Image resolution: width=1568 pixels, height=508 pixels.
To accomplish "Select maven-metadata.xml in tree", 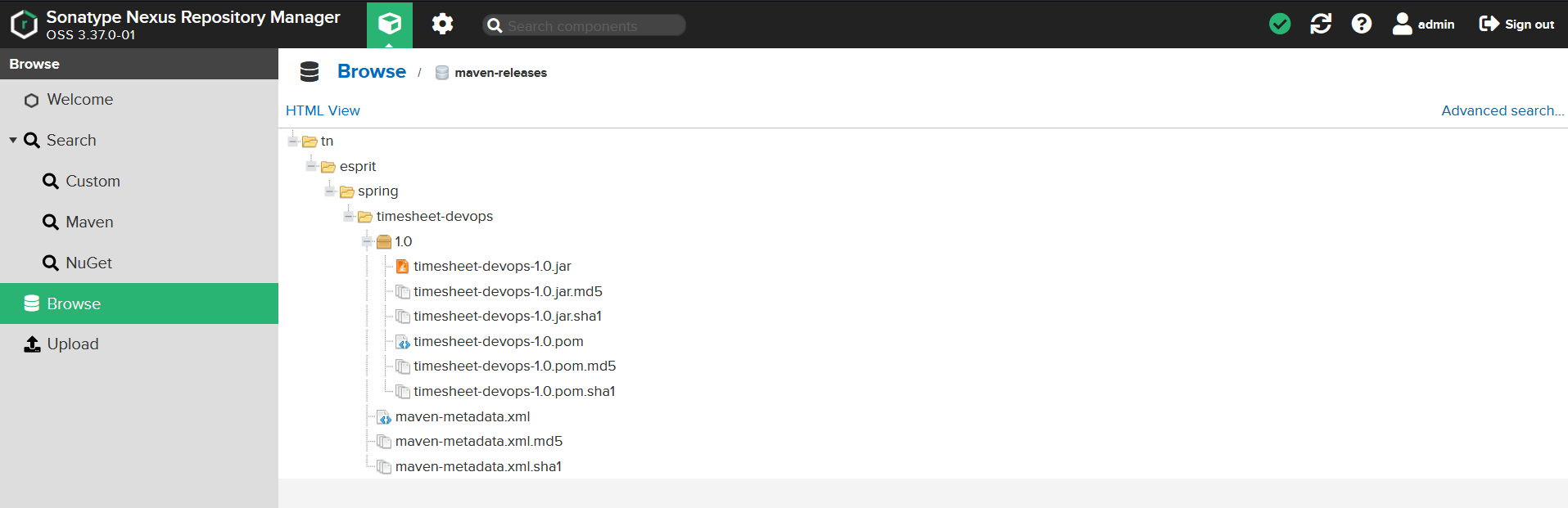I will [x=463, y=416].
